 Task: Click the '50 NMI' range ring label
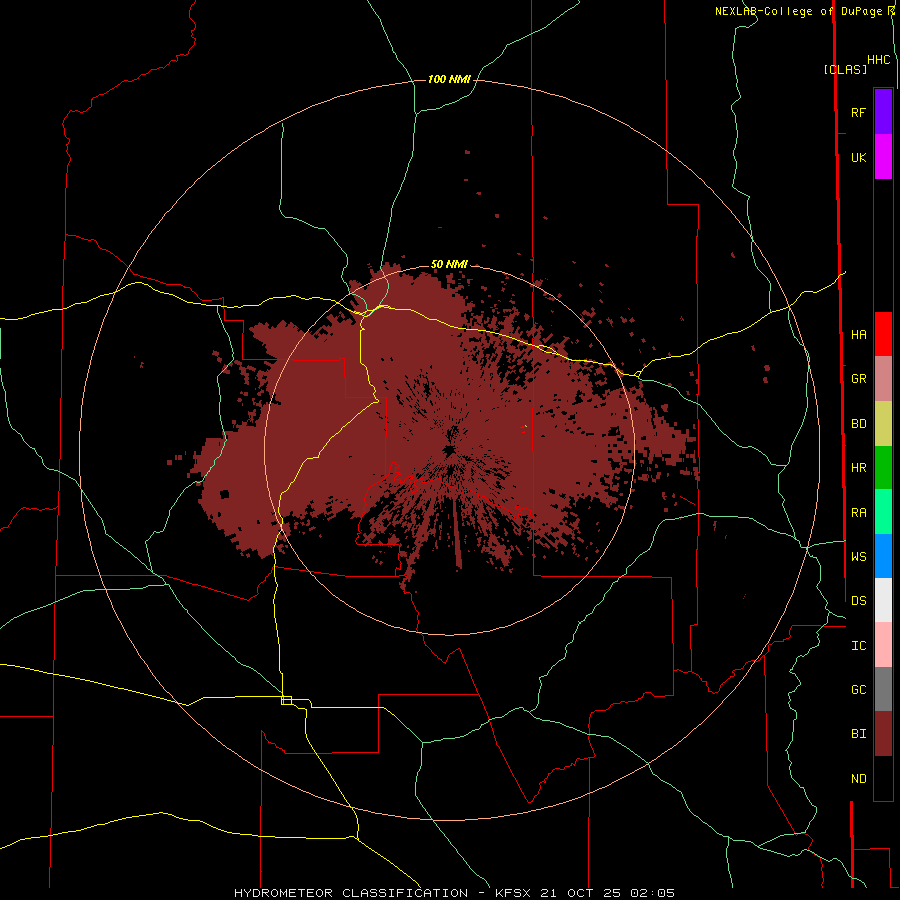pyautogui.click(x=449, y=264)
